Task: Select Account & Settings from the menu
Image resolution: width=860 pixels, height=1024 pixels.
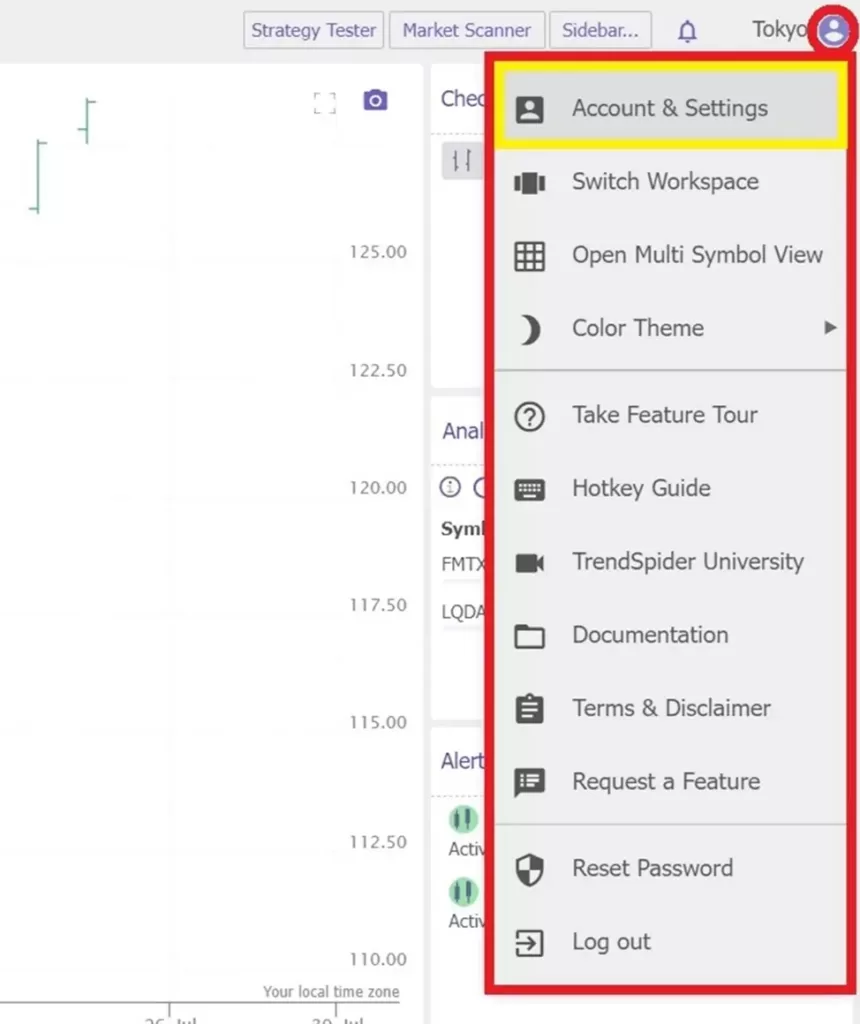Action: [x=670, y=108]
